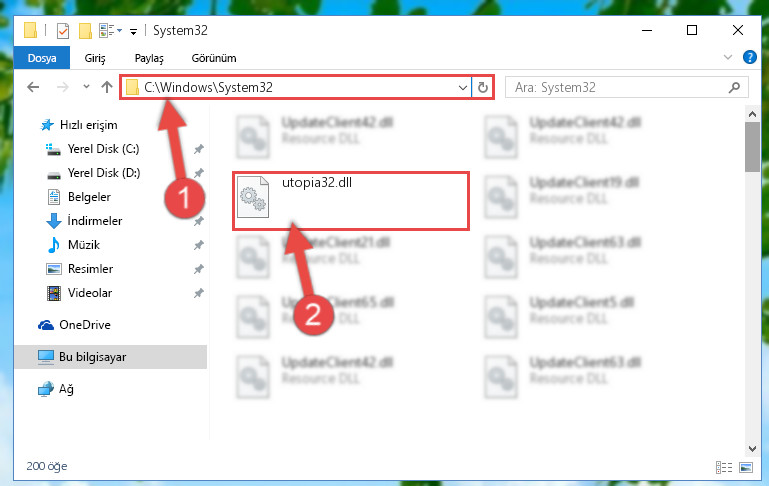Select Yerel Disk (C:) in sidebar
The image size is (769, 486).
[103, 149]
